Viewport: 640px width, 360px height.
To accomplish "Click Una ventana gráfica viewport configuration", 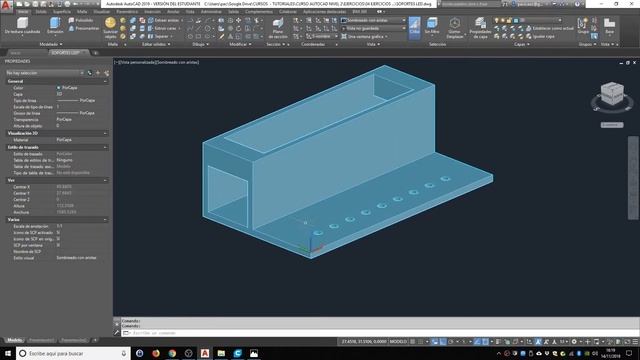I will 364,36.
